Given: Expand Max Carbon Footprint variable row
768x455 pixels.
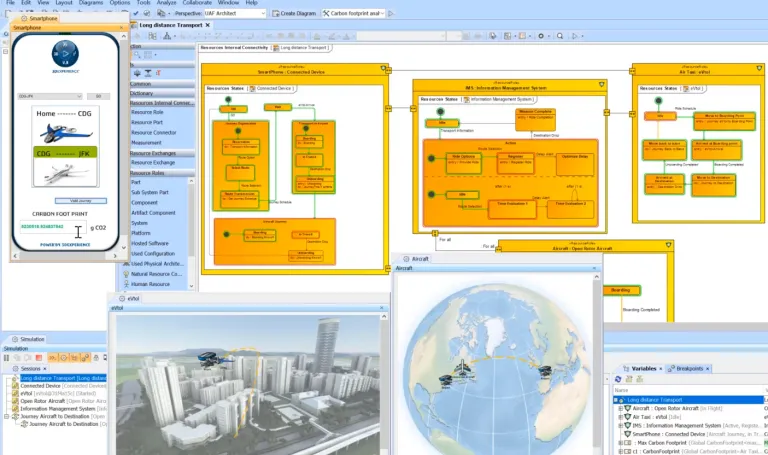Looking at the screenshot, I should (x=621, y=443).
